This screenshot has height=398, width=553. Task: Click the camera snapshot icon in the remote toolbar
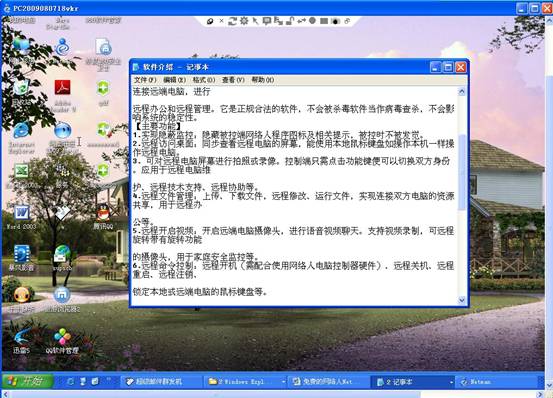tap(335, 22)
